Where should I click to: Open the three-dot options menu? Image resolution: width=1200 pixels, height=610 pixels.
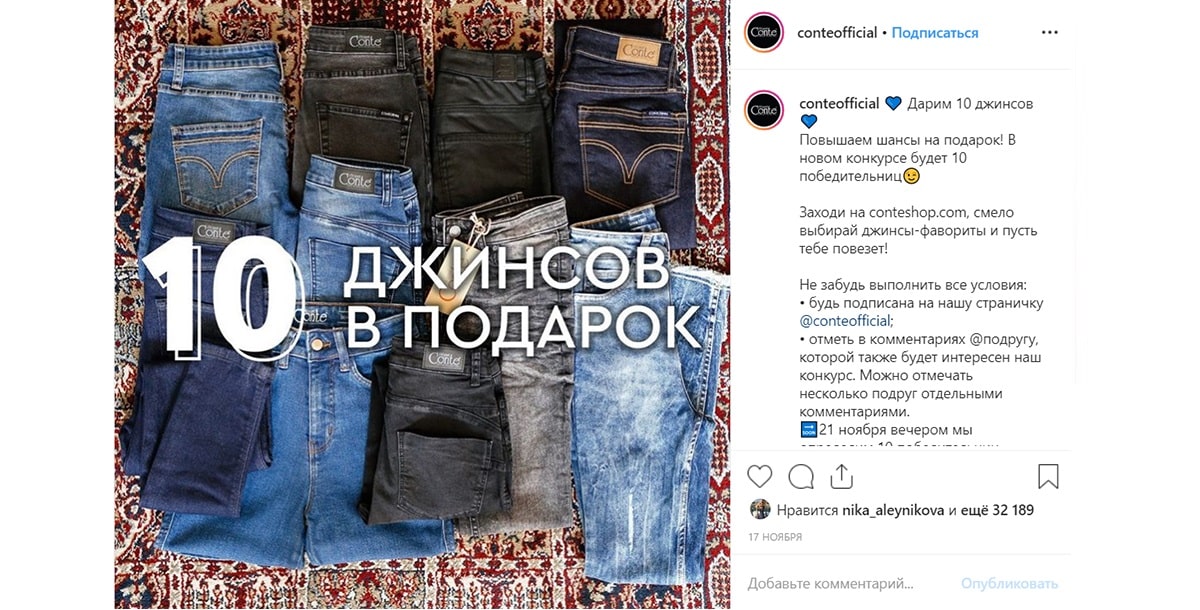point(1049,33)
